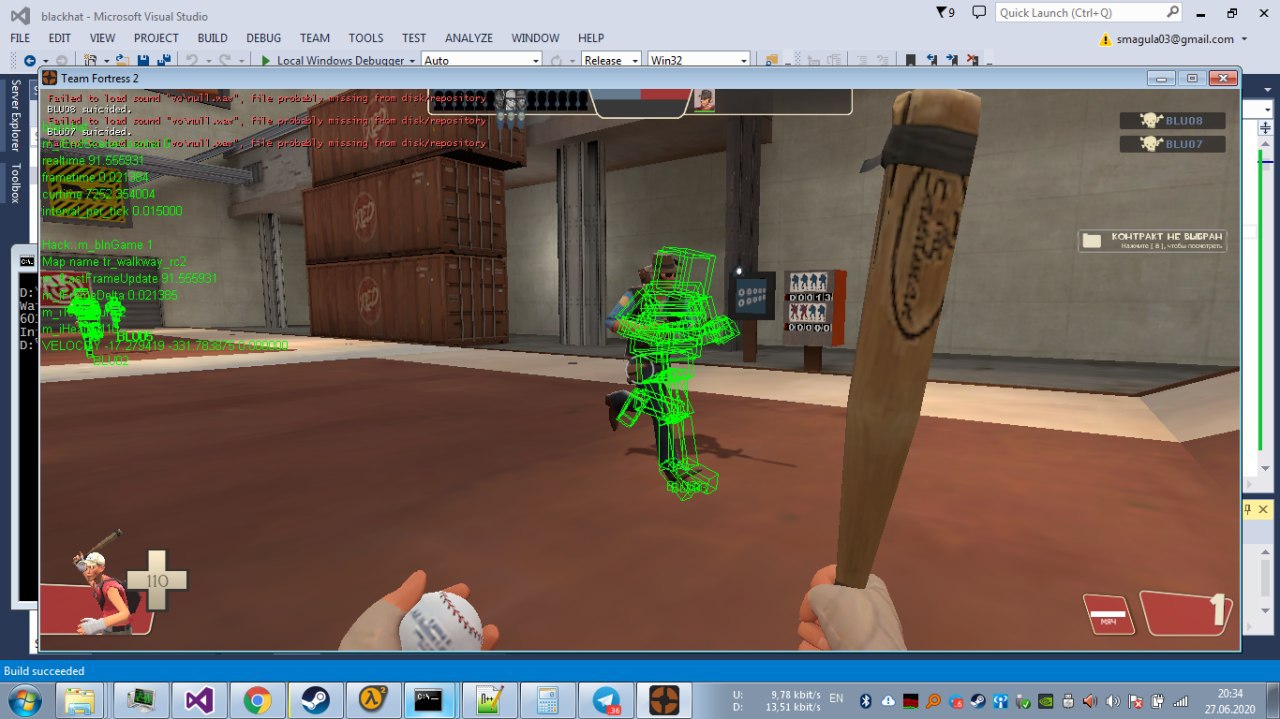The height and width of the screenshot is (719, 1280).
Task: Open the VIEW menu
Action: [x=102, y=38]
